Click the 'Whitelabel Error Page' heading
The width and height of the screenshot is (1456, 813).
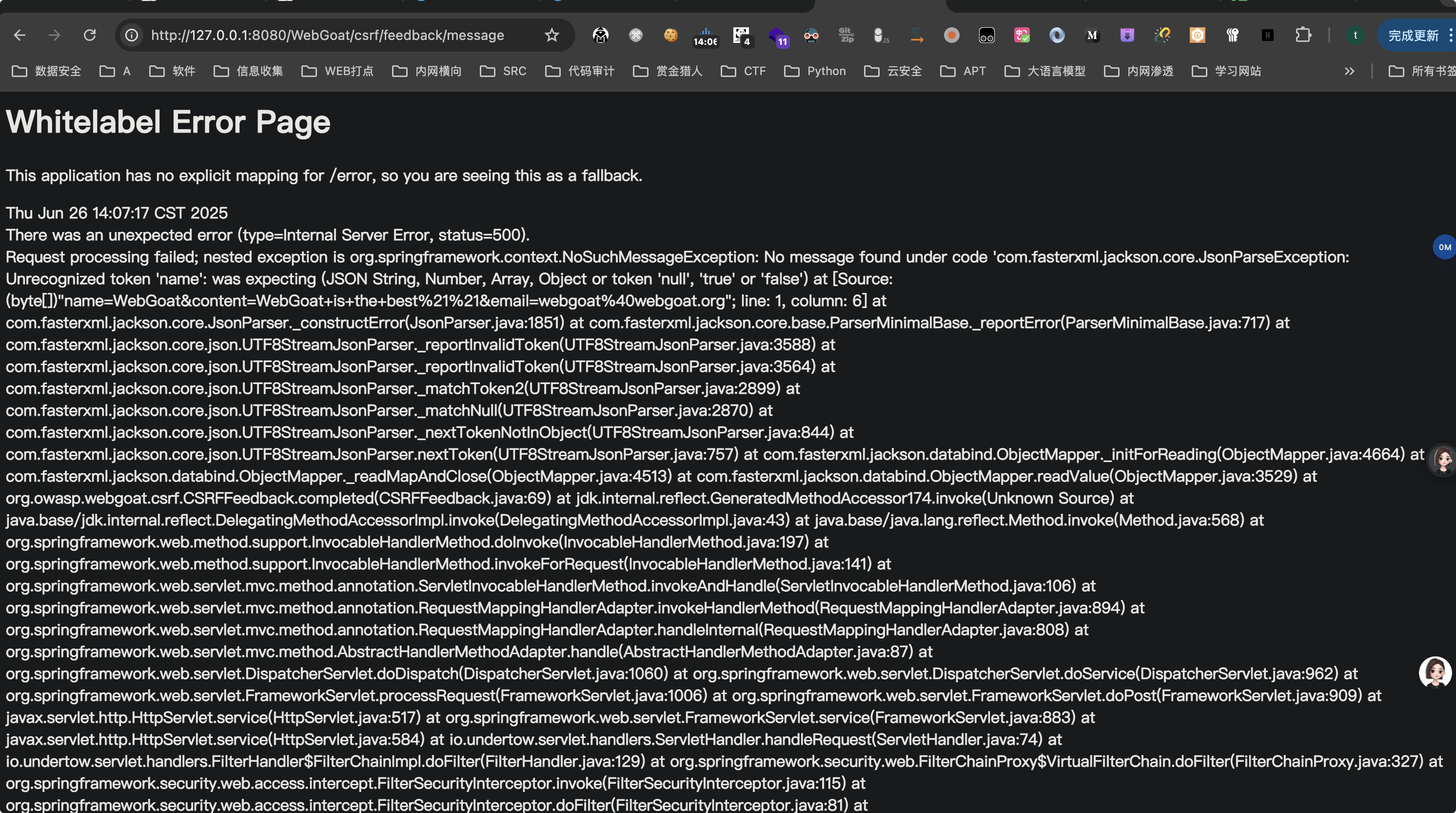168,122
